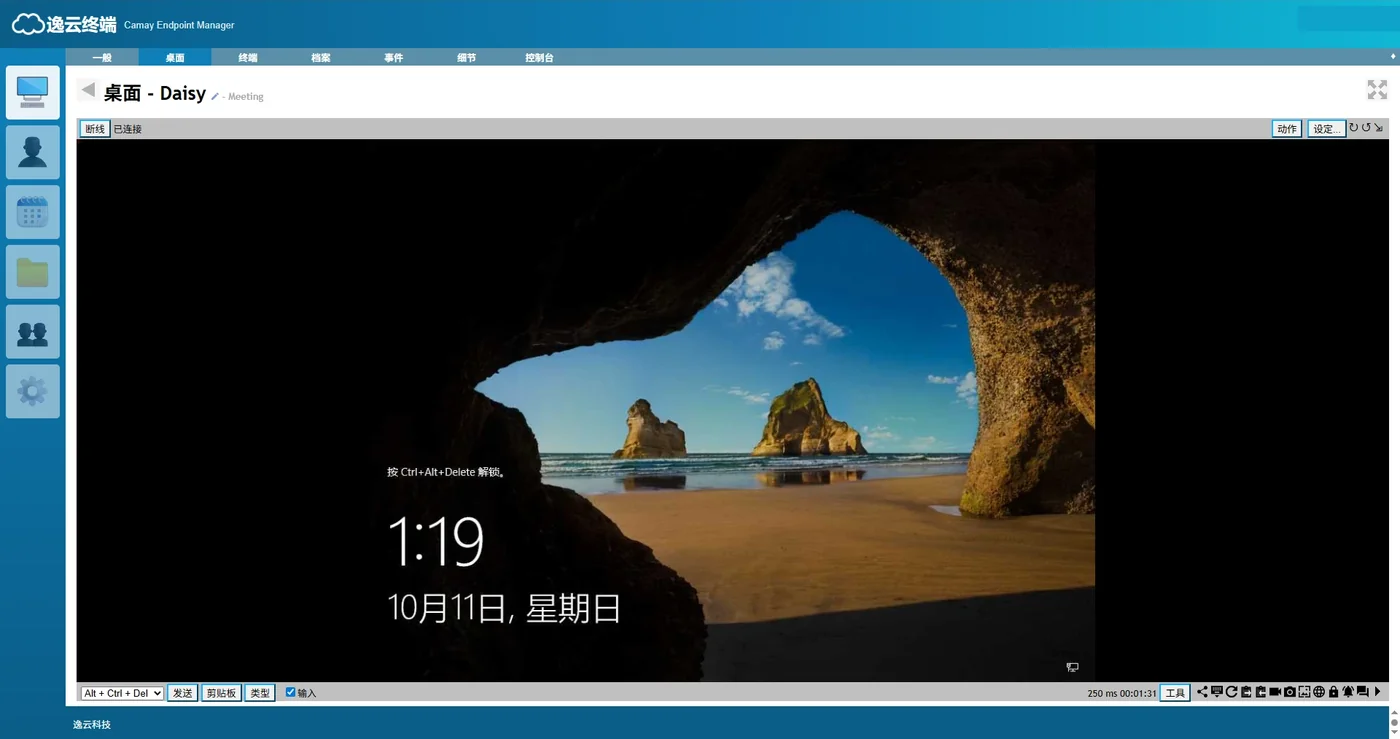
Task: Open the folder icon in the sidebar
Action: [x=33, y=272]
